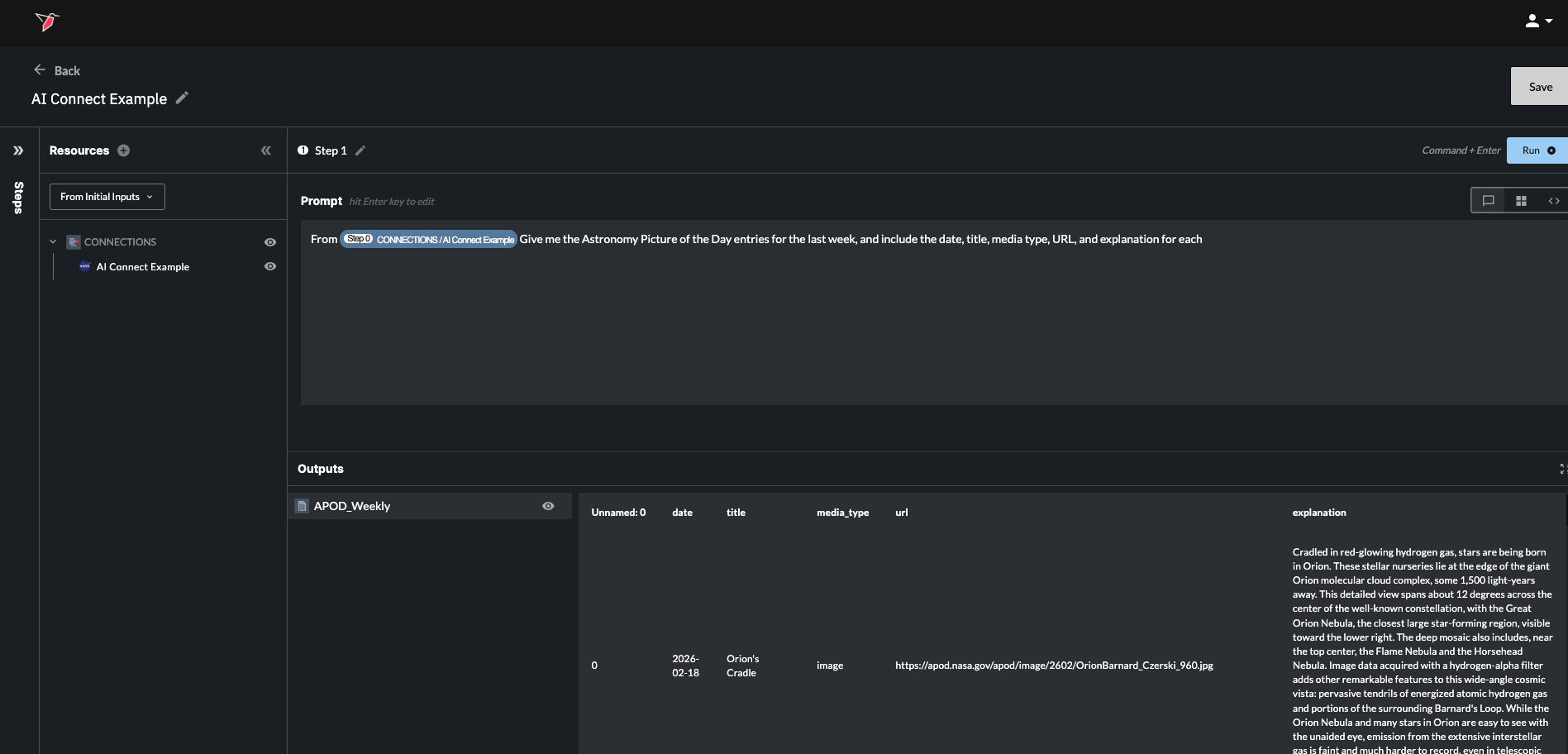This screenshot has width=1568, height=754.
Task: Expand the Steps sidebar panel
Action: pyautogui.click(x=18, y=150)
